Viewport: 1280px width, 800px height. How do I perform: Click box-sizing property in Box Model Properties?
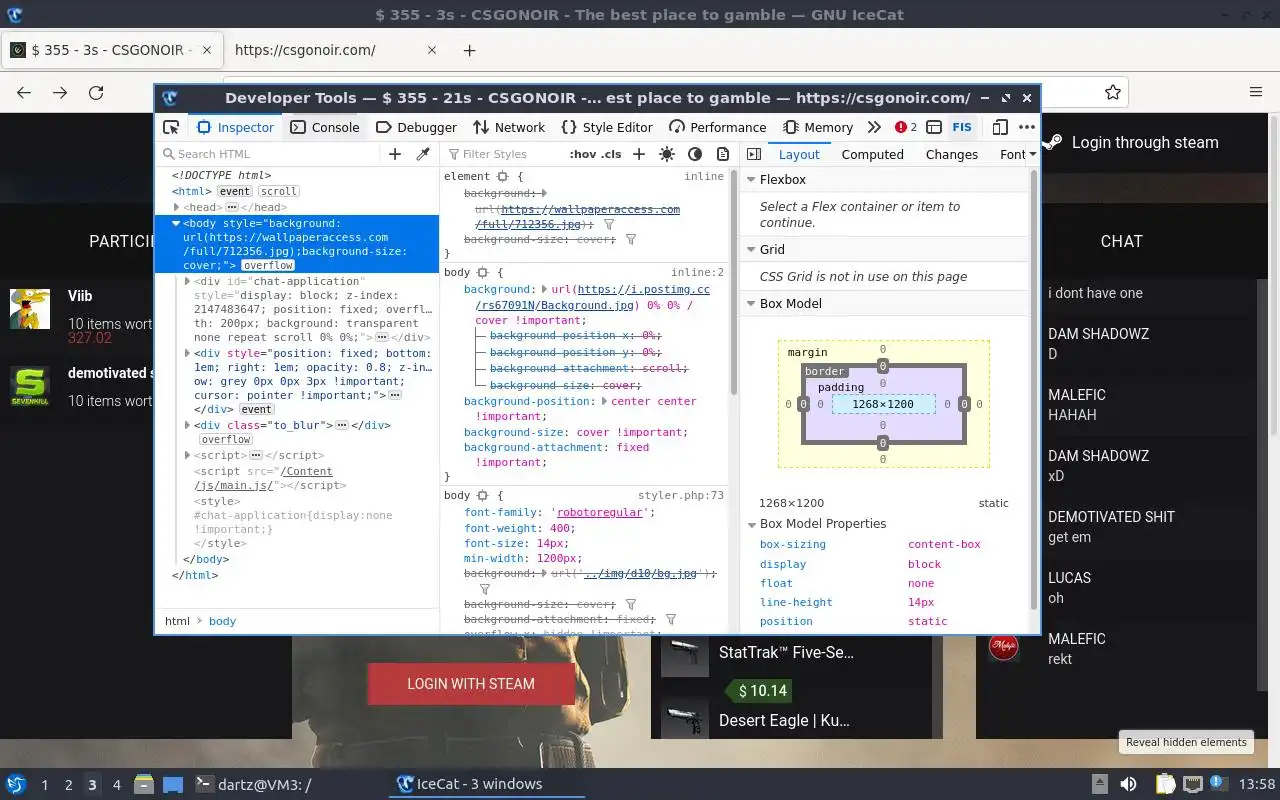click(793, 545)
